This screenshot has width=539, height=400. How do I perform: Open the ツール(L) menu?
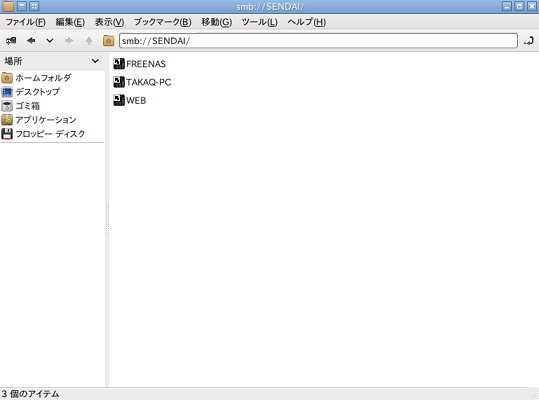point(259,22)
